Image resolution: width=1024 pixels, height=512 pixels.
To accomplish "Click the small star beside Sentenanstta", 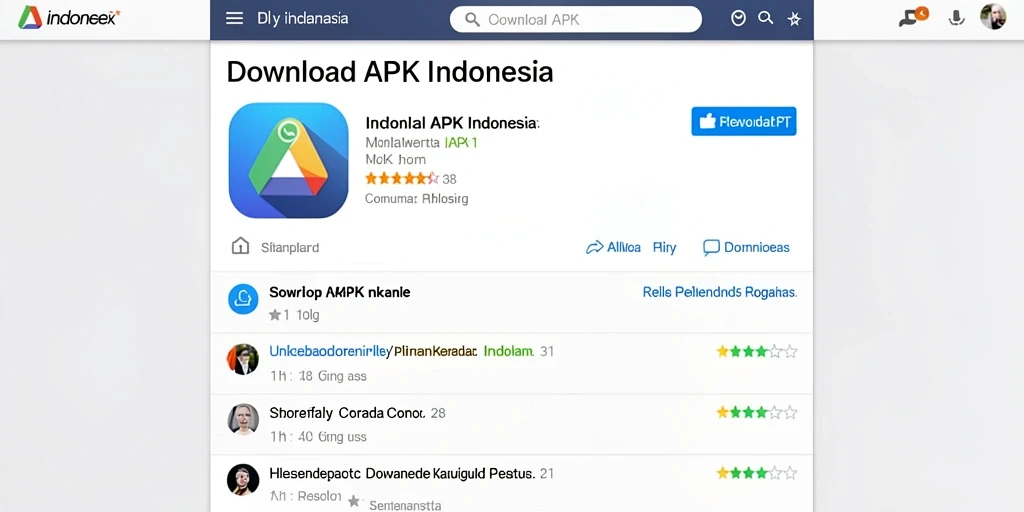I will tap(354, 501).
